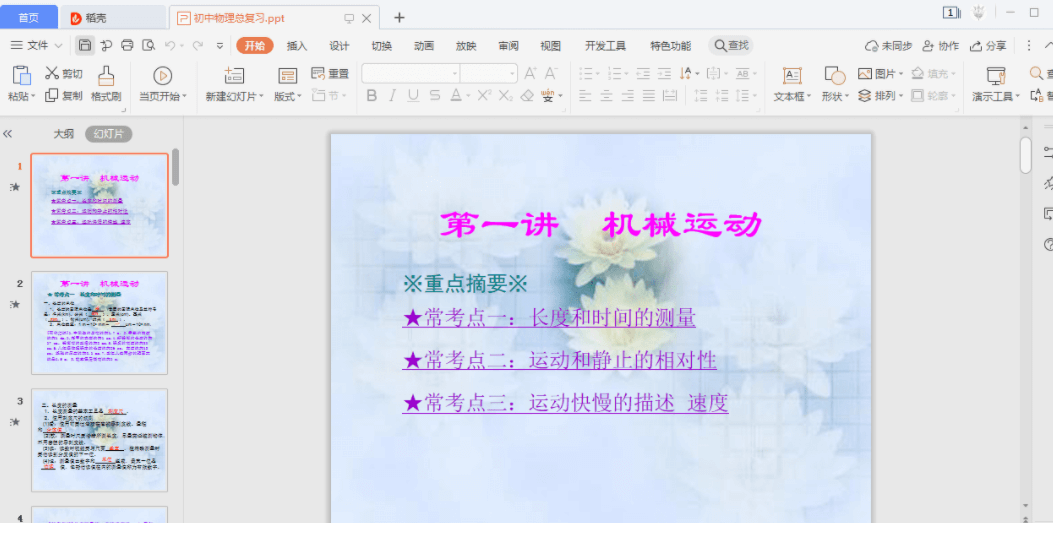Viewport: 1053px width, 546px height.
Task: Click the Paste clipboard icon
Action: 22,75
